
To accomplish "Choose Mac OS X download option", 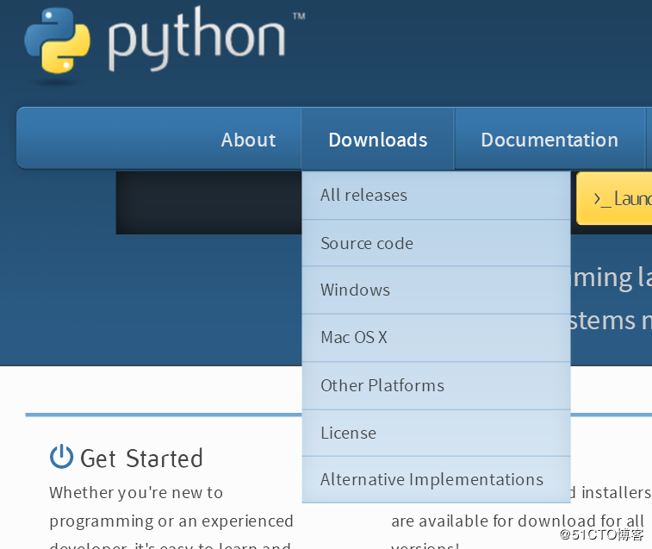I will (436, 337).
